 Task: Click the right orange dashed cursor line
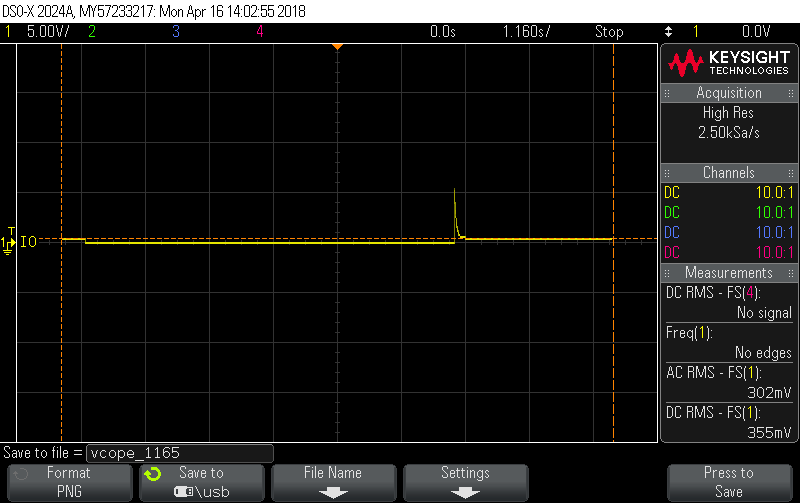coord(613,242)
